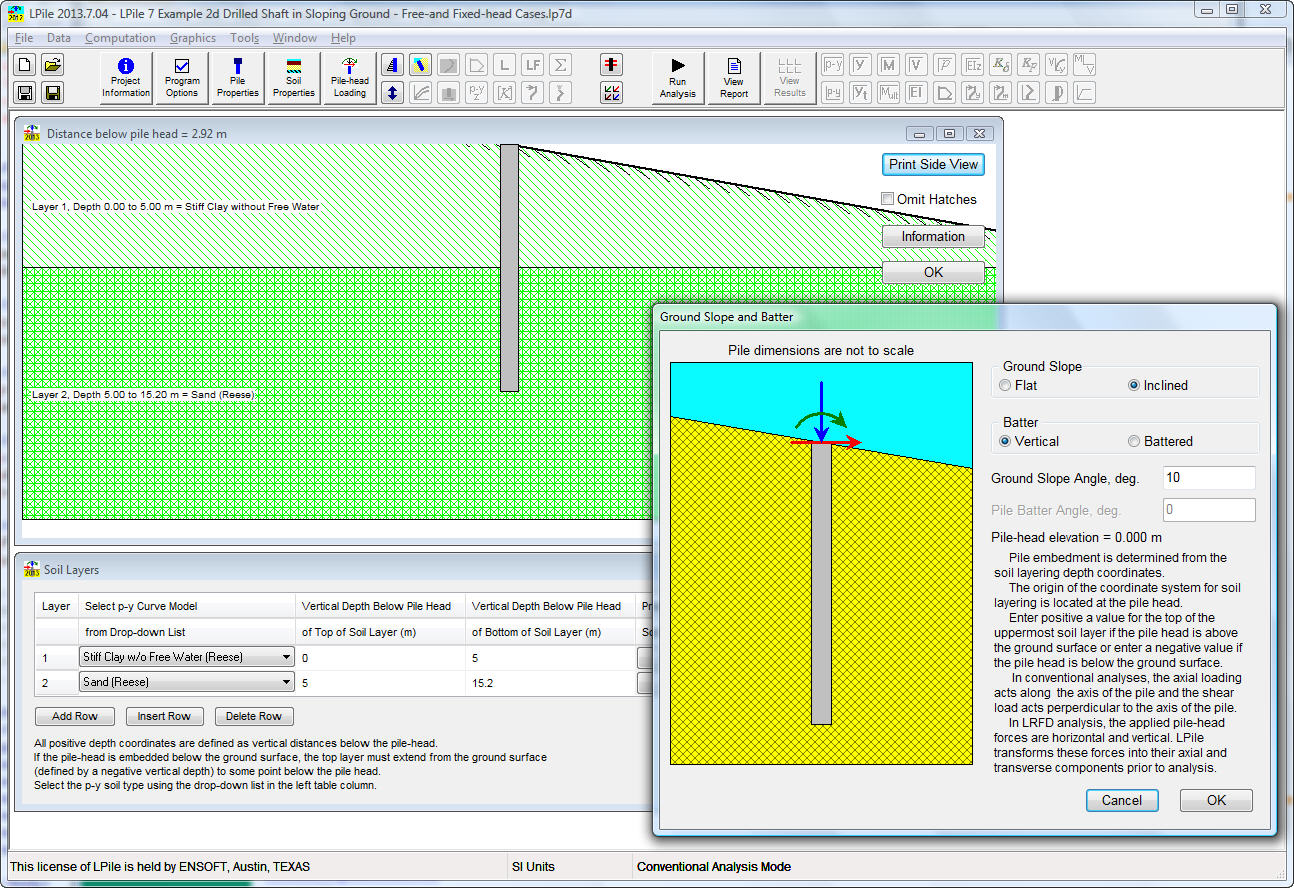The image size is (1294, 888).
Task: Open Soil Properties toolbar button
Action: (294, 78)
